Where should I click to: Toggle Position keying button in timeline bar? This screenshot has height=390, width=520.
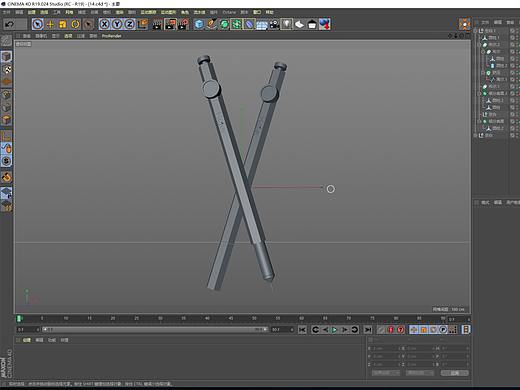click(x=414, y=330)
